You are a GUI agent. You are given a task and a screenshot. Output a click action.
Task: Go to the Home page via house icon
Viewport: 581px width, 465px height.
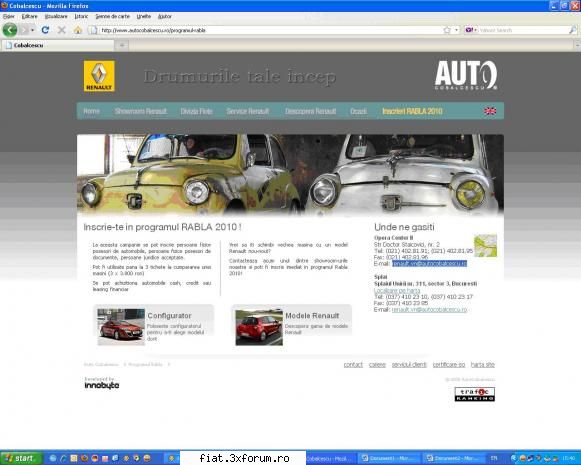point(78,30)
